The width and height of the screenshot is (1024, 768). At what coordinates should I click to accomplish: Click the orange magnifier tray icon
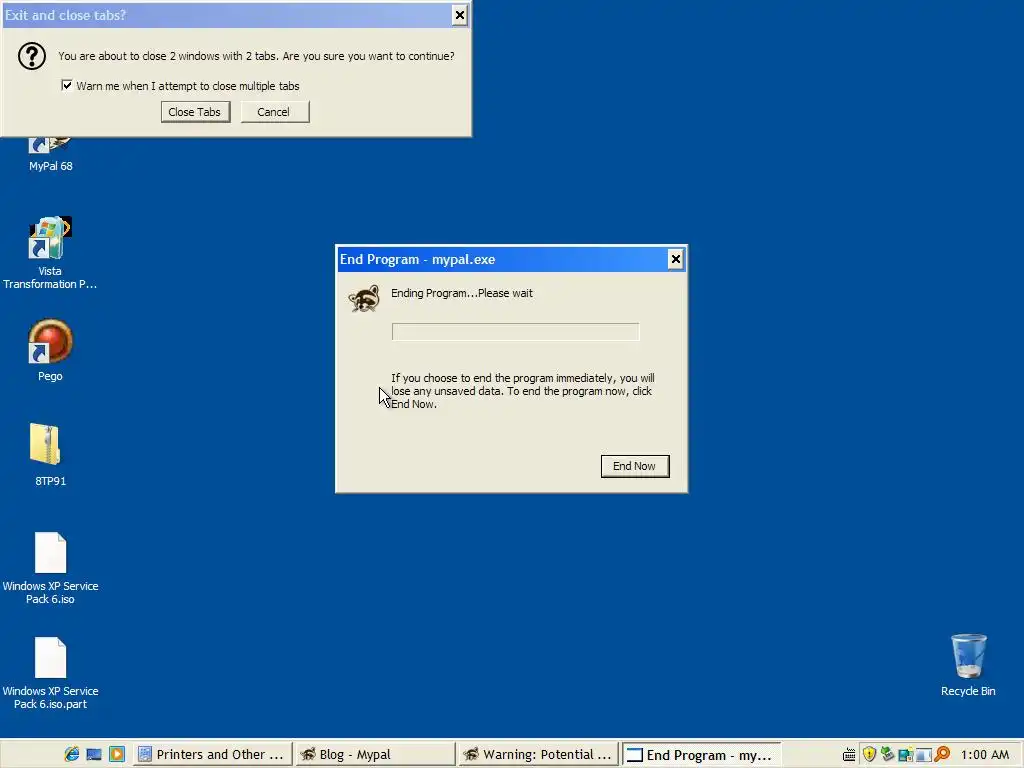(942, 754)
